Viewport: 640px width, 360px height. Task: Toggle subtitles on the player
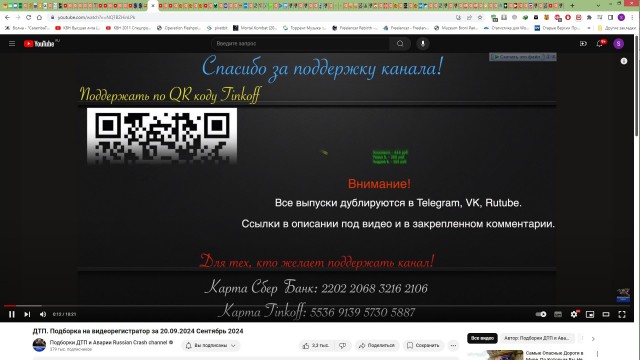pyautogui.click(x=558, y=314)
